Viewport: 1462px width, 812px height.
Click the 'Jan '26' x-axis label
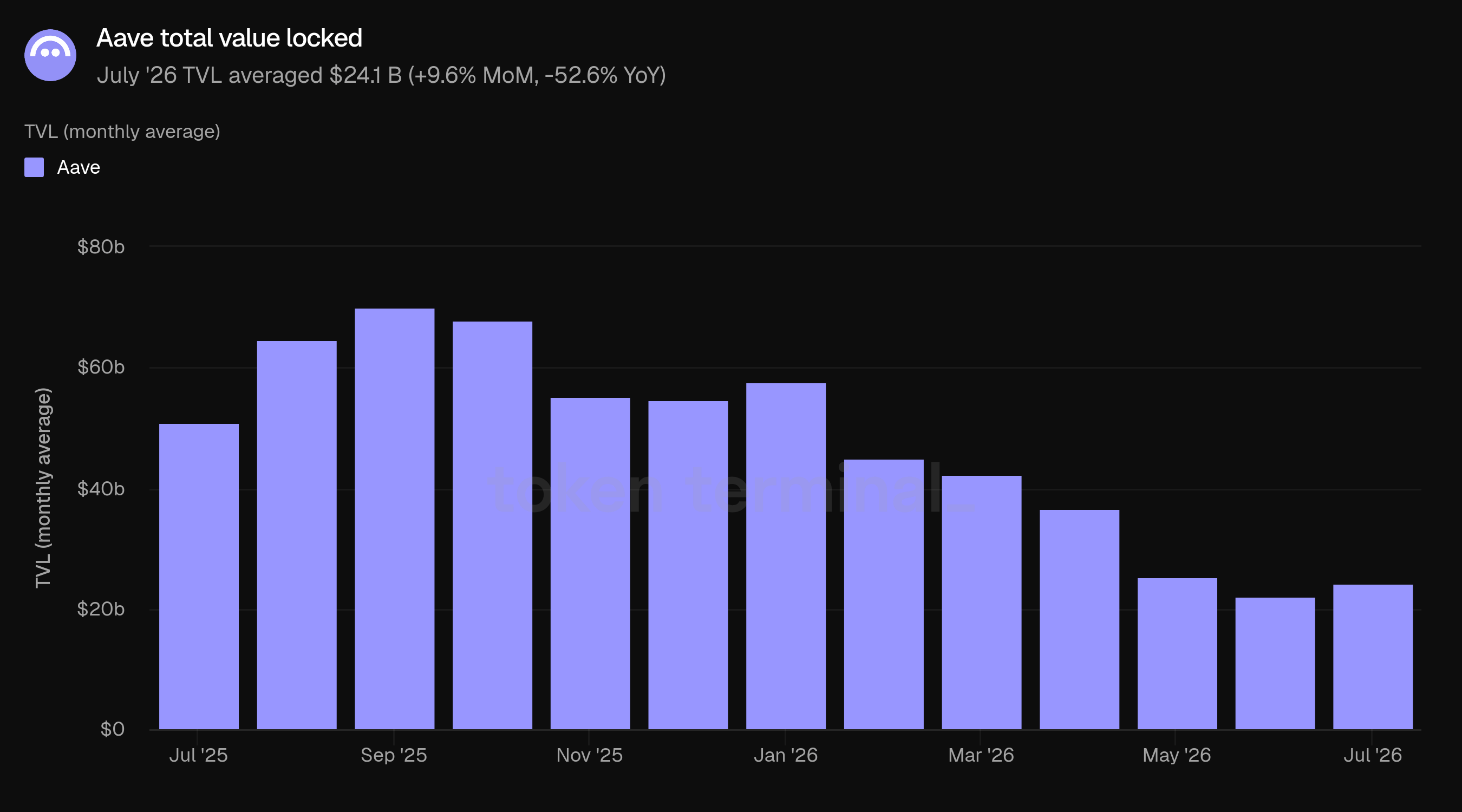pos(786,755)
